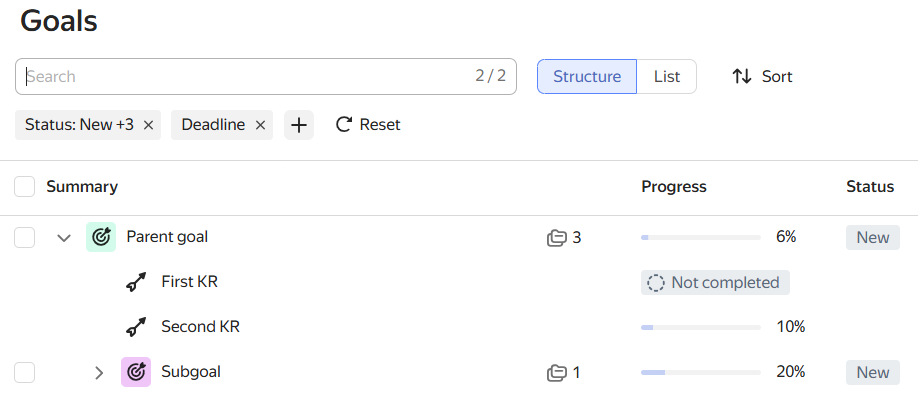Click the First KR arrow icon
The width and height of the screenshot is (918, 398).
tap(136, 282)
